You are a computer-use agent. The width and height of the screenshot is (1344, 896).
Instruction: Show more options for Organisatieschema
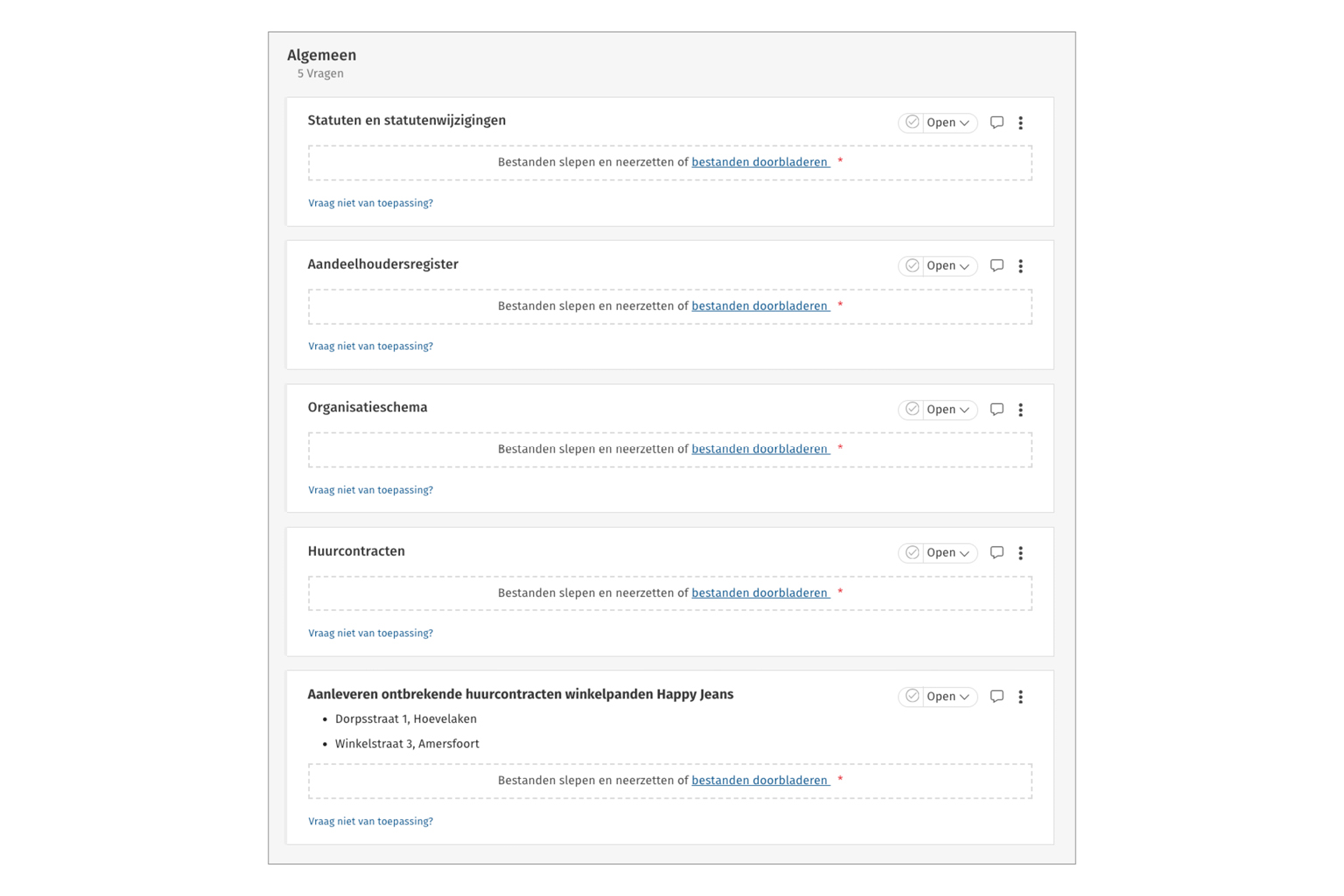pyautogui.click(x=1020, y=409)
